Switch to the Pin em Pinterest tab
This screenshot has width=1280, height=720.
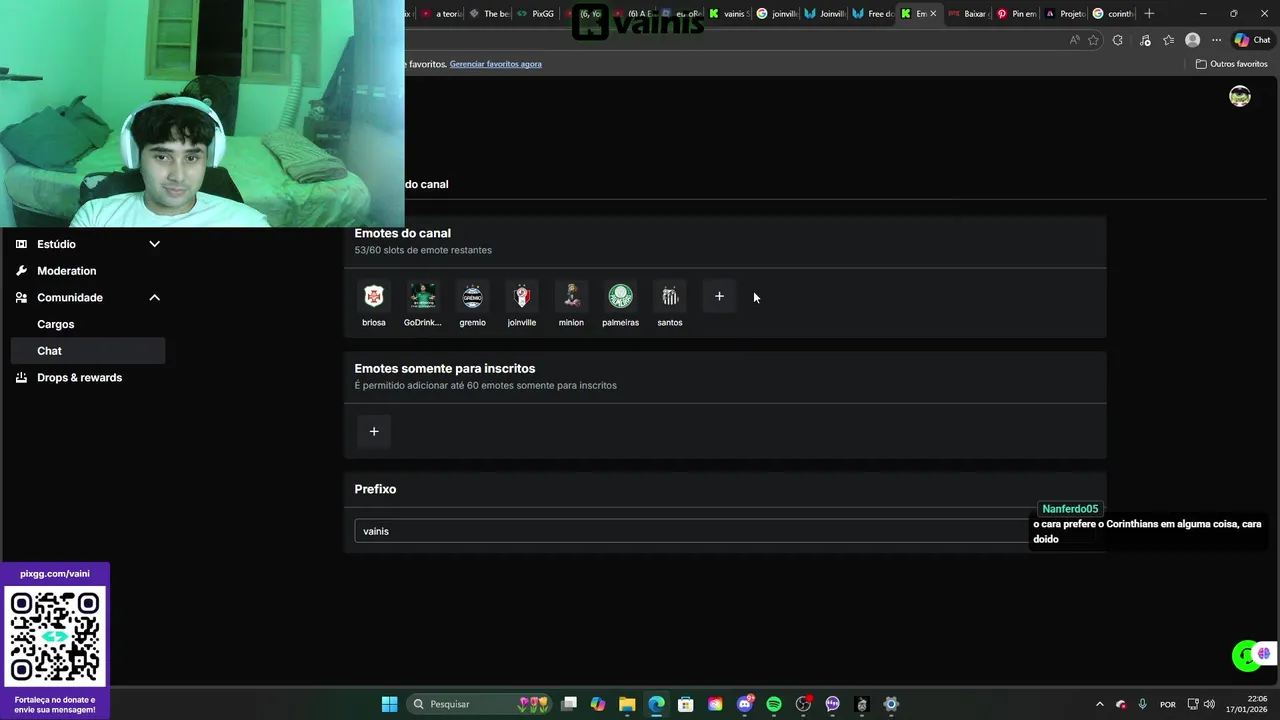click(x=1016, y=14)
